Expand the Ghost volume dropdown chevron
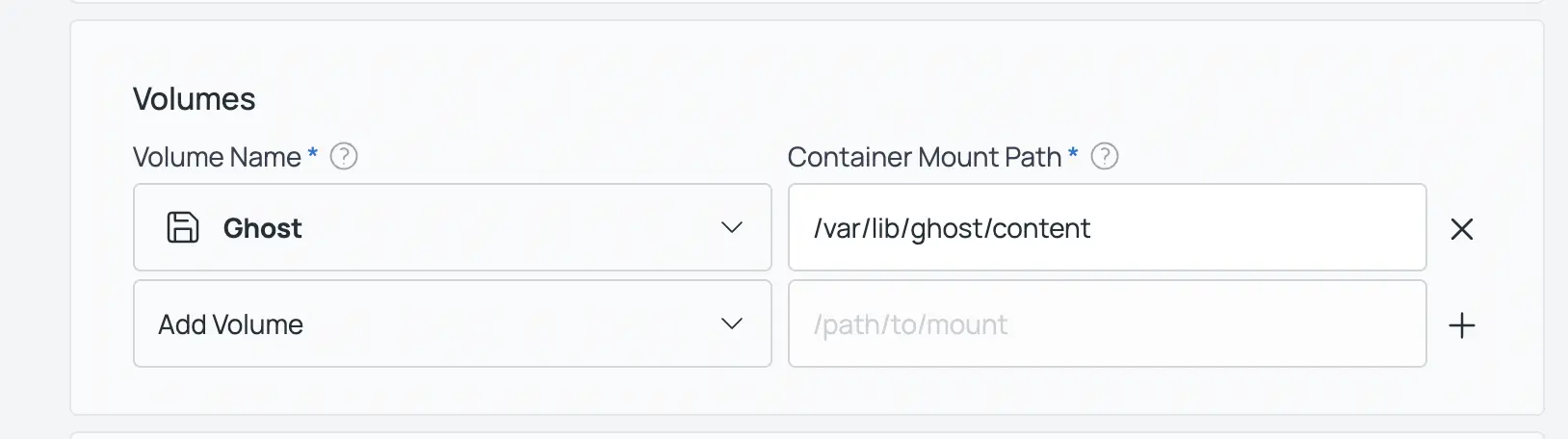This screenshot has width=1568, height=439. [x=732, y=228]
